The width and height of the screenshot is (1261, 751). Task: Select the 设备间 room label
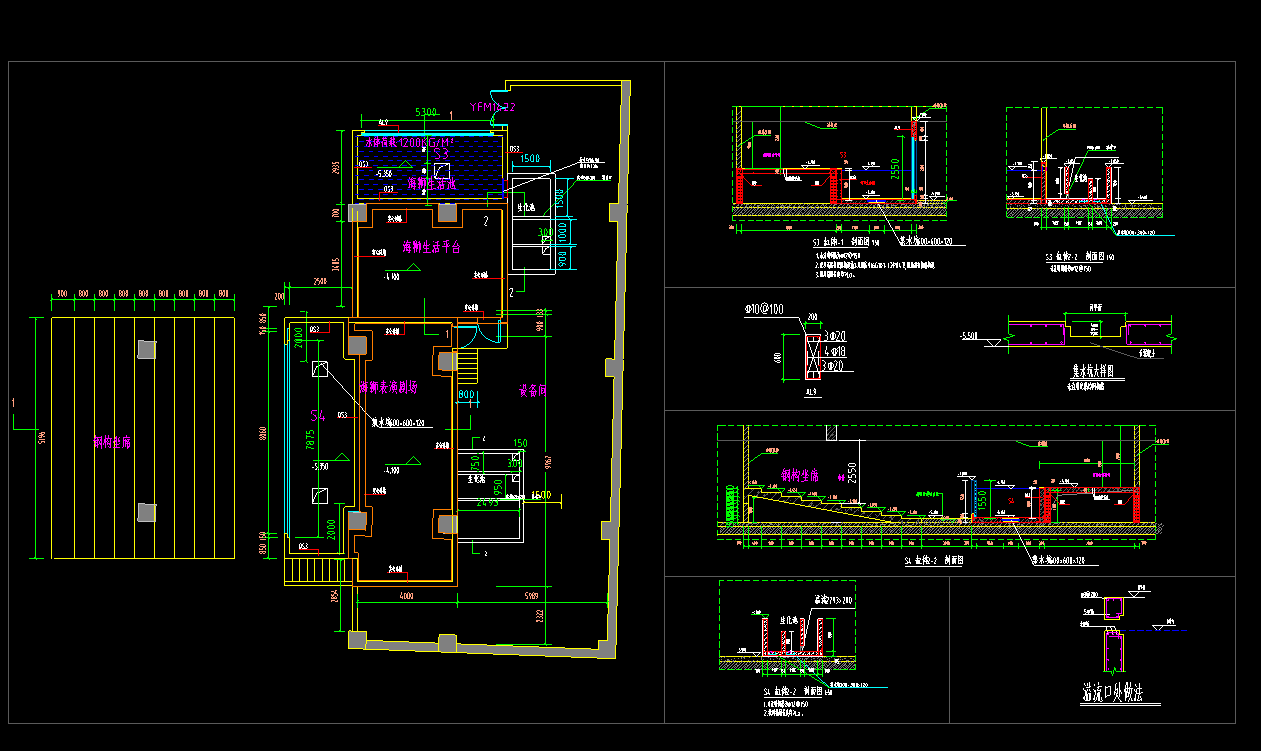click(x=533, y=390)
